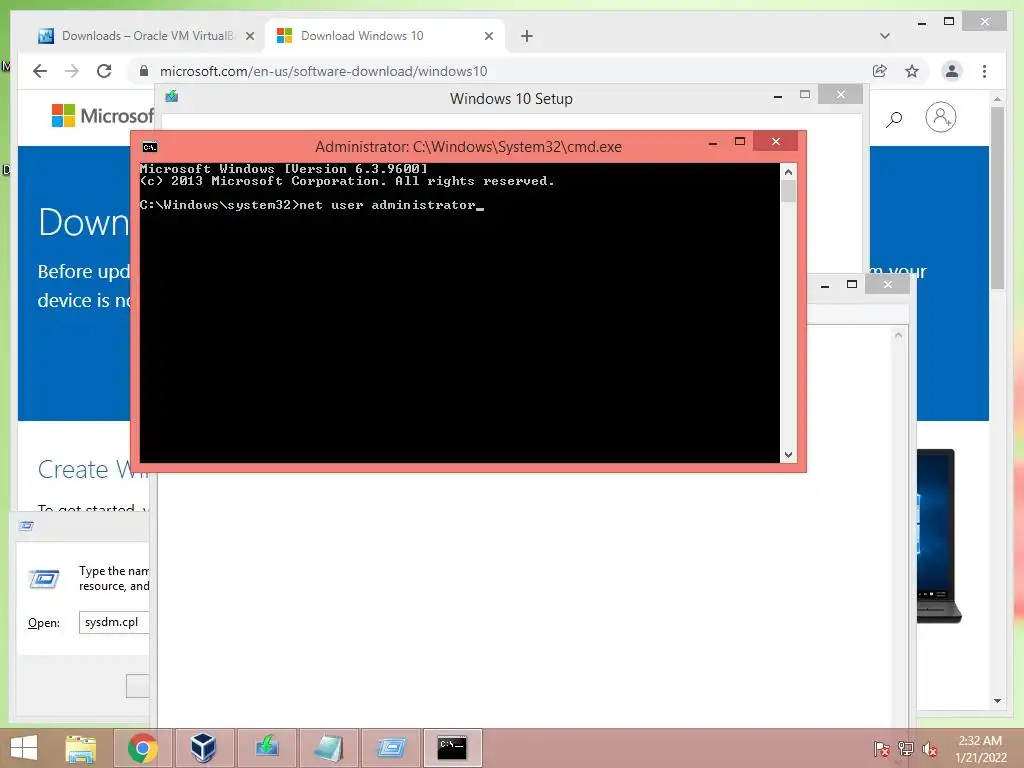Viewport: 1024px width, 768px height.
Task: Click the cmd.exe title bar system icon
Action: point(150,147)
